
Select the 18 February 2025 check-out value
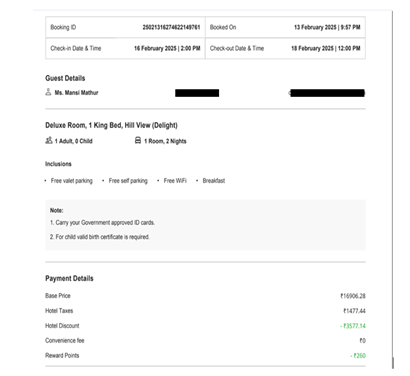[326, 48]
